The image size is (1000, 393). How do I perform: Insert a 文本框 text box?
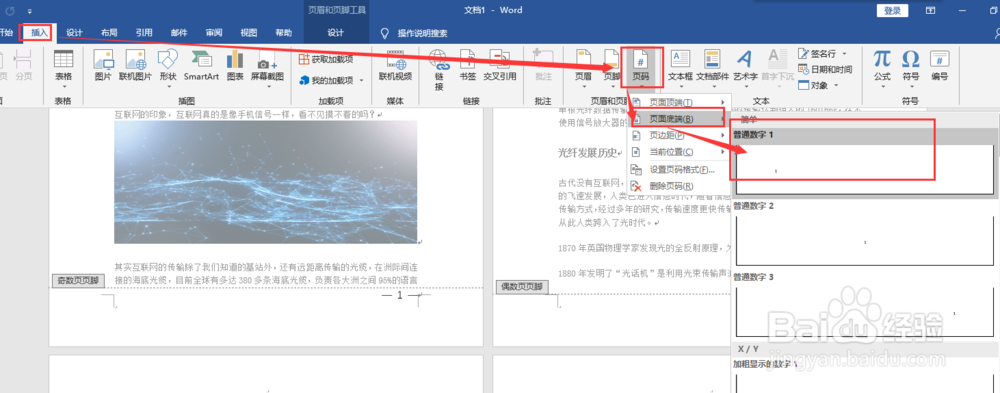pos(680,67)
